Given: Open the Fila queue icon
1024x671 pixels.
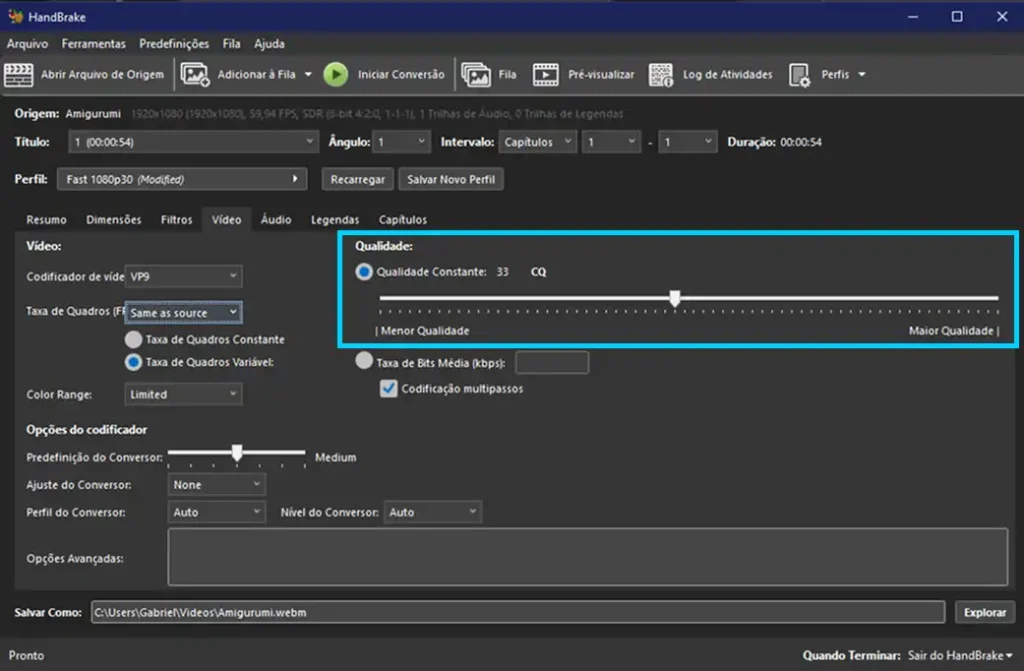Looking at the screenshot, I should pyautogui.click(x=476, y=75).
